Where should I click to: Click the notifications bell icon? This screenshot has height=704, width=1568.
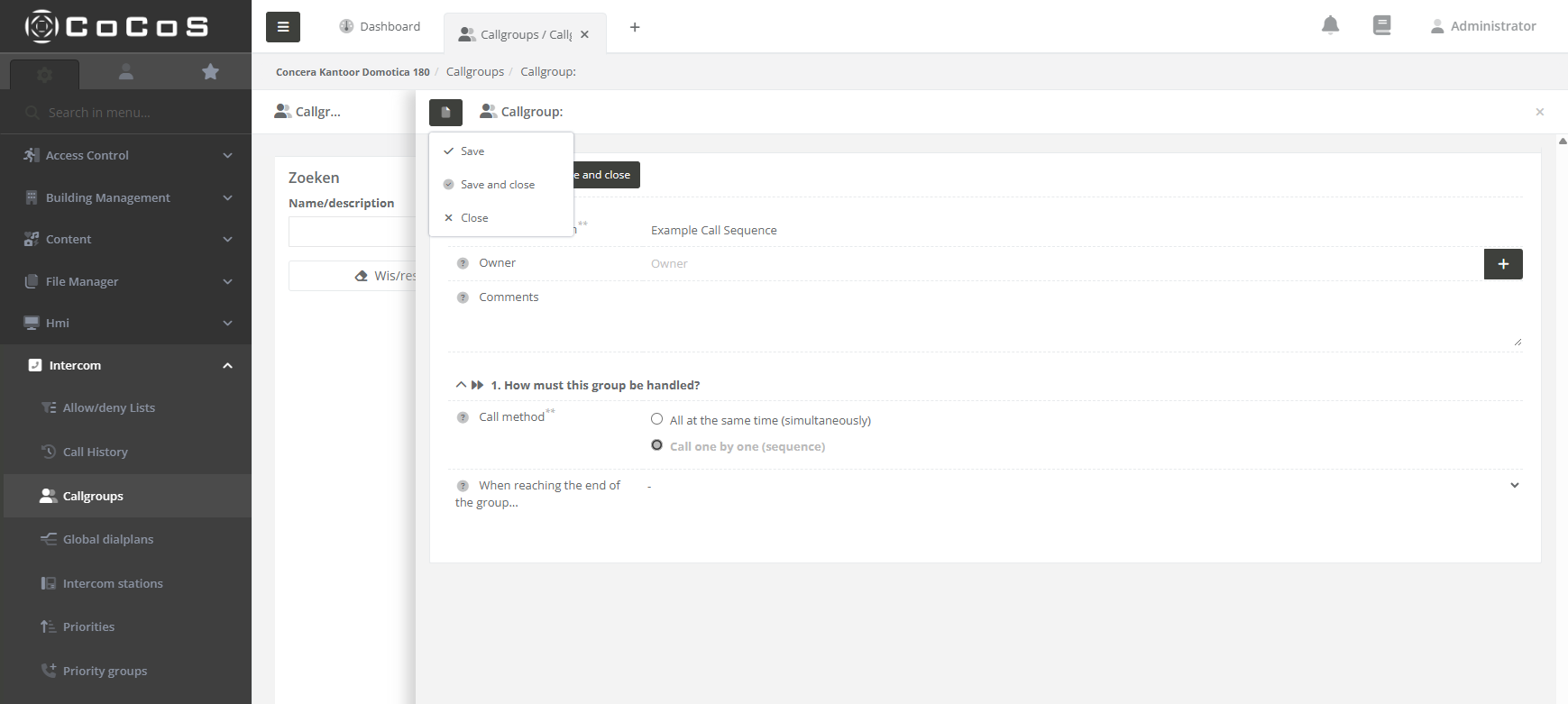(x=1330, y=25)
